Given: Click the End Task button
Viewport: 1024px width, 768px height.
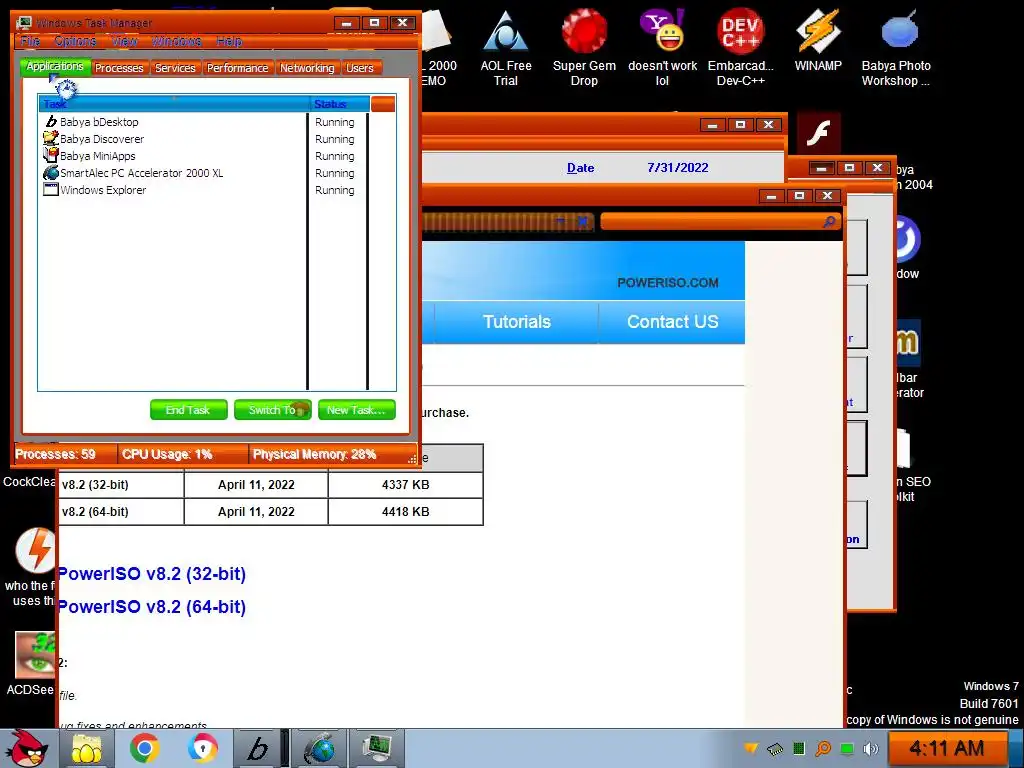Looking at the screenshot, I should pyautogui.click(x=189, y=409).
